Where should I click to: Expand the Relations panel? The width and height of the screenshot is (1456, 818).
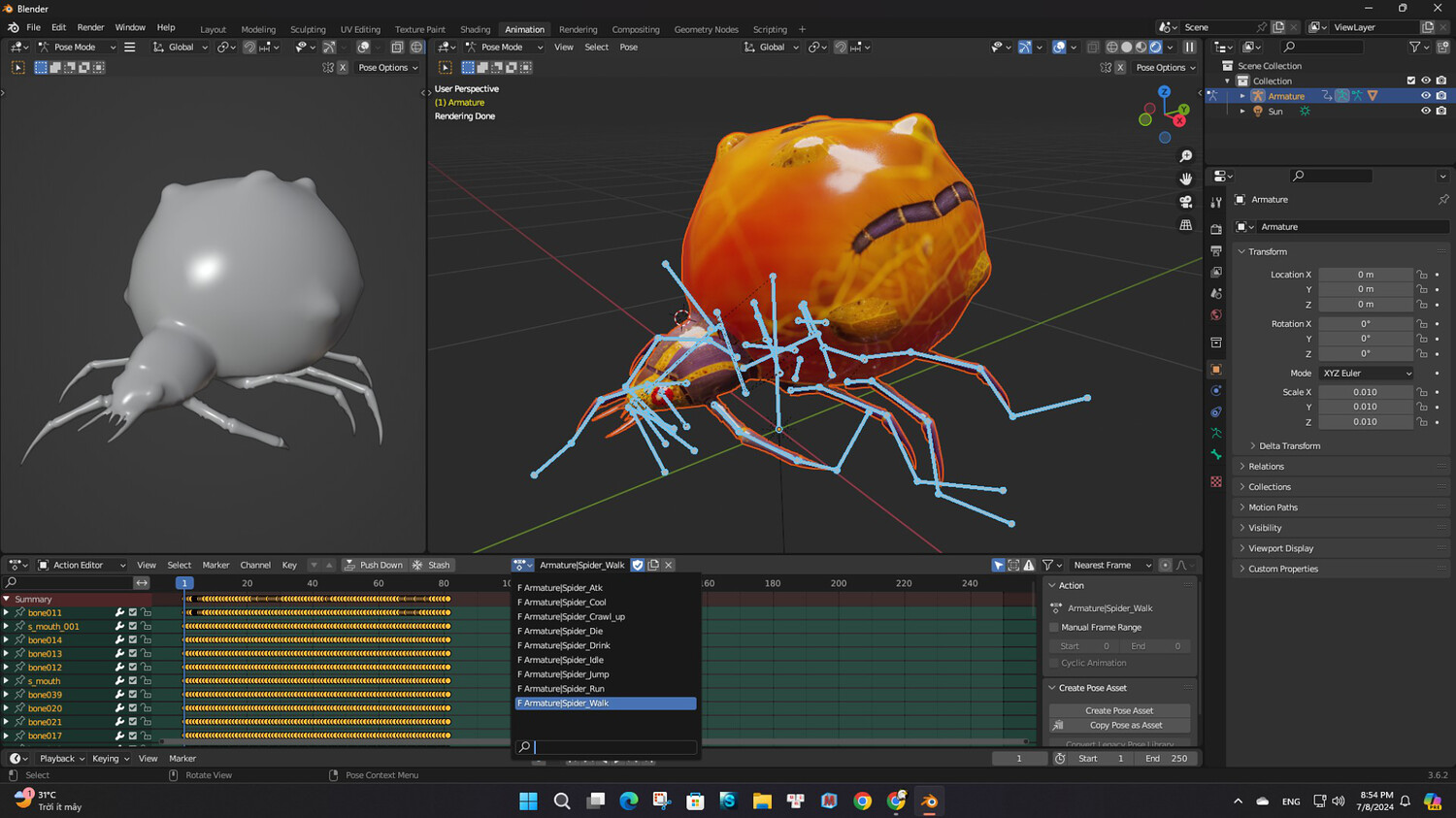pos(1266,467)
